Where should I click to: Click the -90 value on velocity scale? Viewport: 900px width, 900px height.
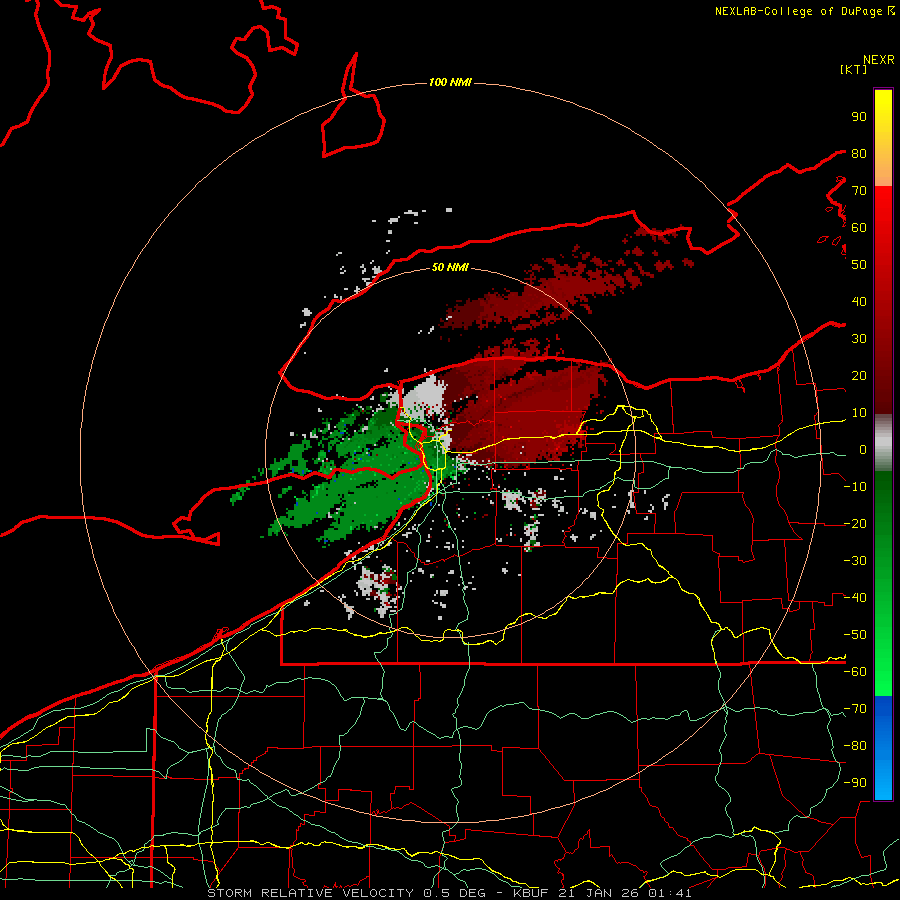point(855,783)
